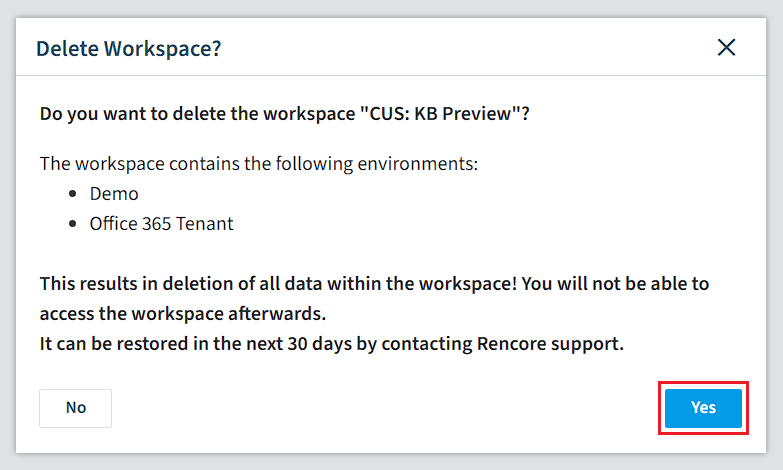This screenshot has height=470, width=783.
Task: Click the "Delete Workspace?" dialog title
Action: [x=128, y=49]
